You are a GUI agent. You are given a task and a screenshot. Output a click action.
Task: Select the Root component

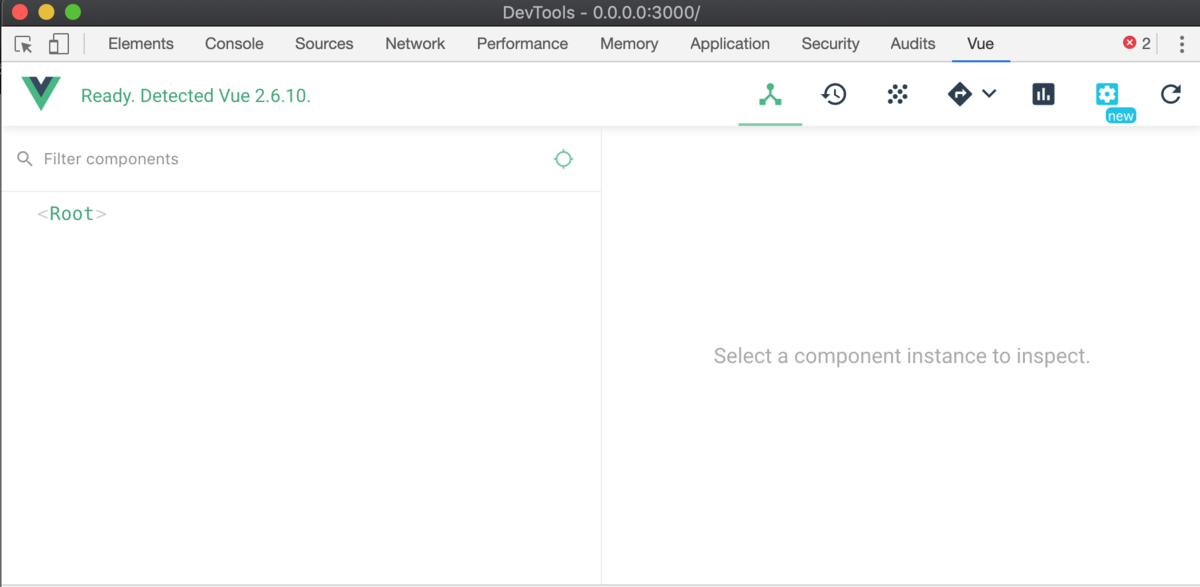coord(72,214)
